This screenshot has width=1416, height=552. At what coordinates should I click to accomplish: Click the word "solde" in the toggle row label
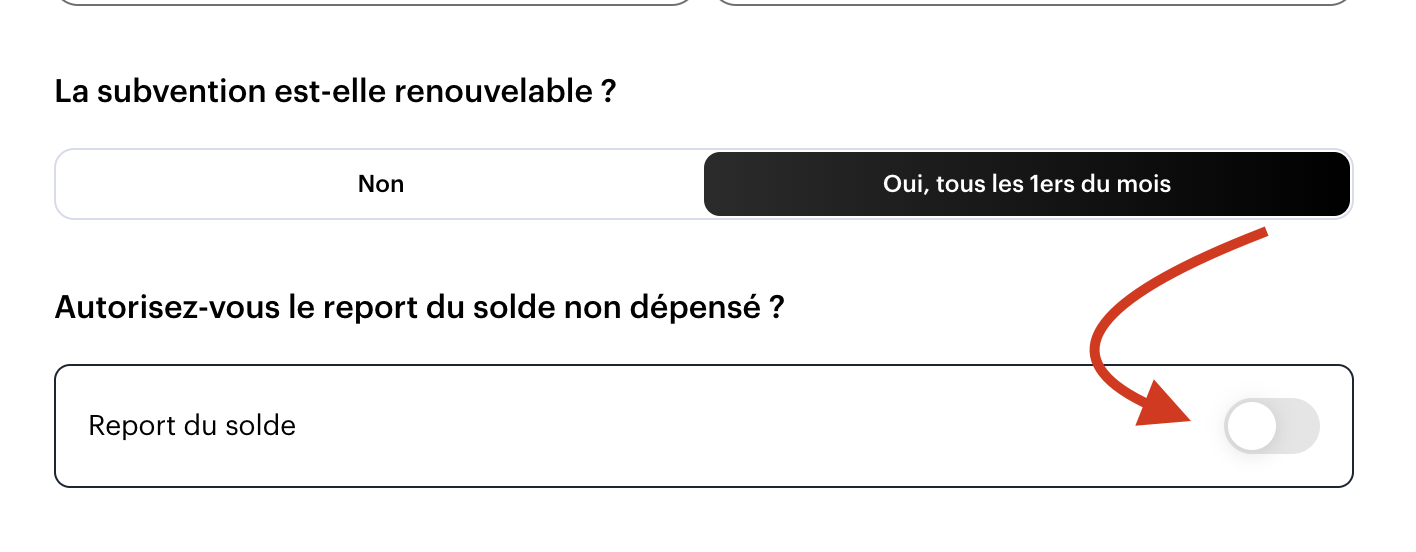[x=262, y=426]
